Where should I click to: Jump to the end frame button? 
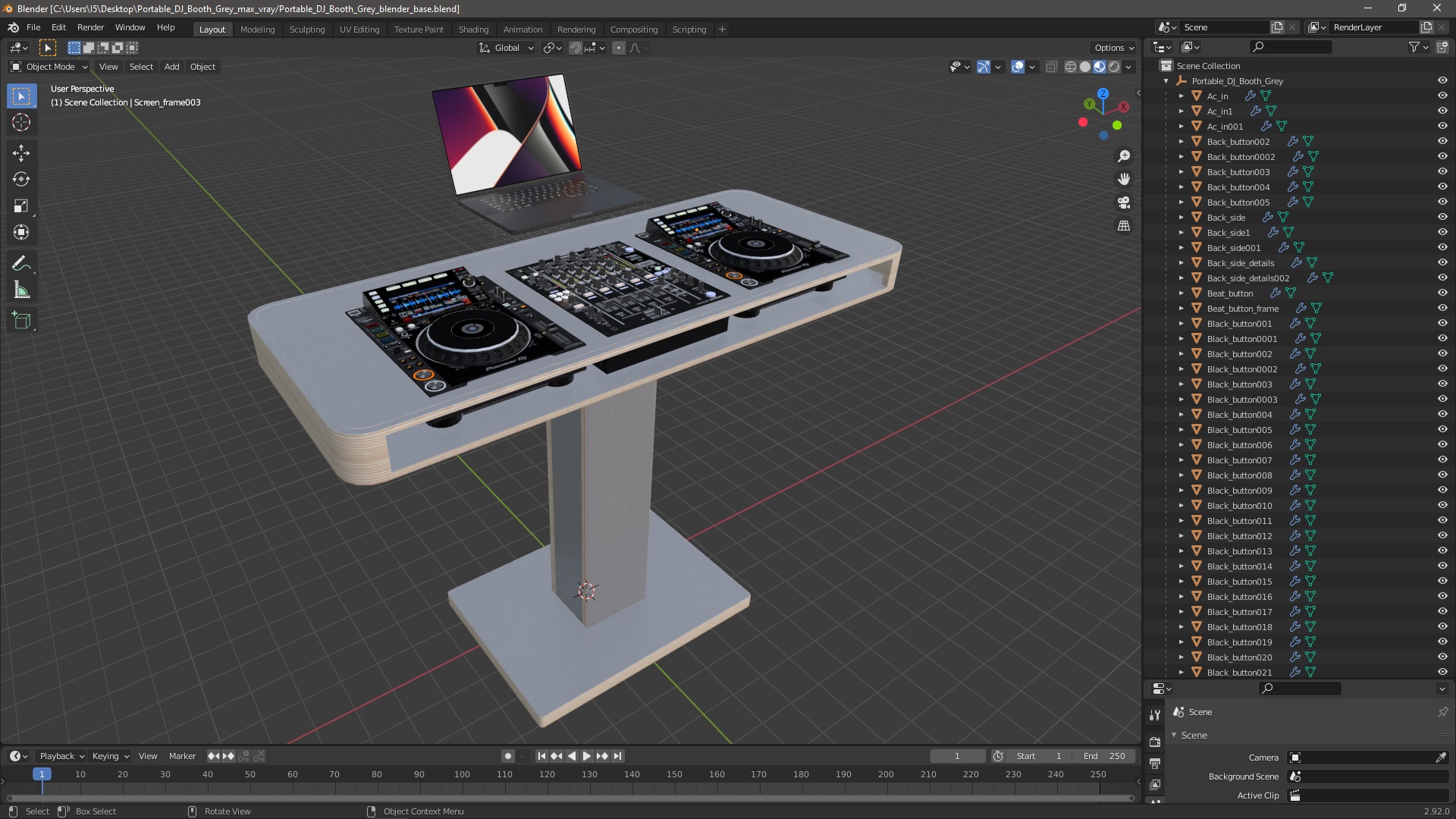617,756
